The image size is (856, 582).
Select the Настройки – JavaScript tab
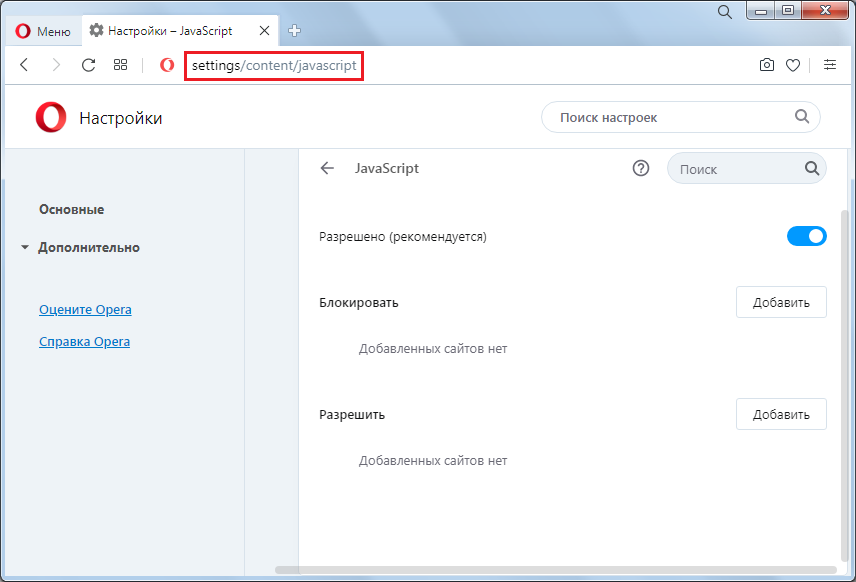click(179, 31)
